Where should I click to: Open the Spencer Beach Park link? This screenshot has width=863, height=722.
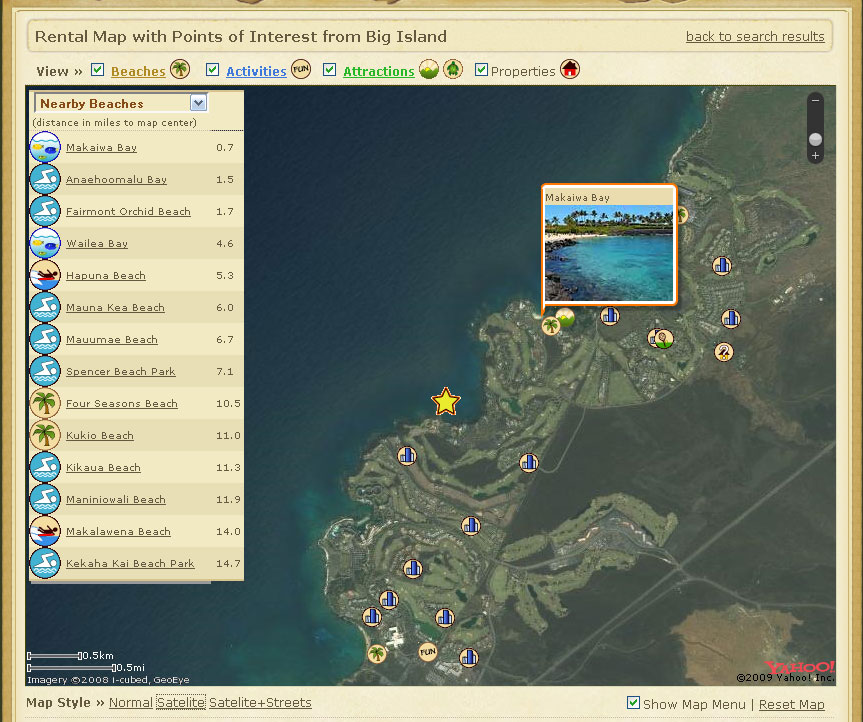pos(121,371)
